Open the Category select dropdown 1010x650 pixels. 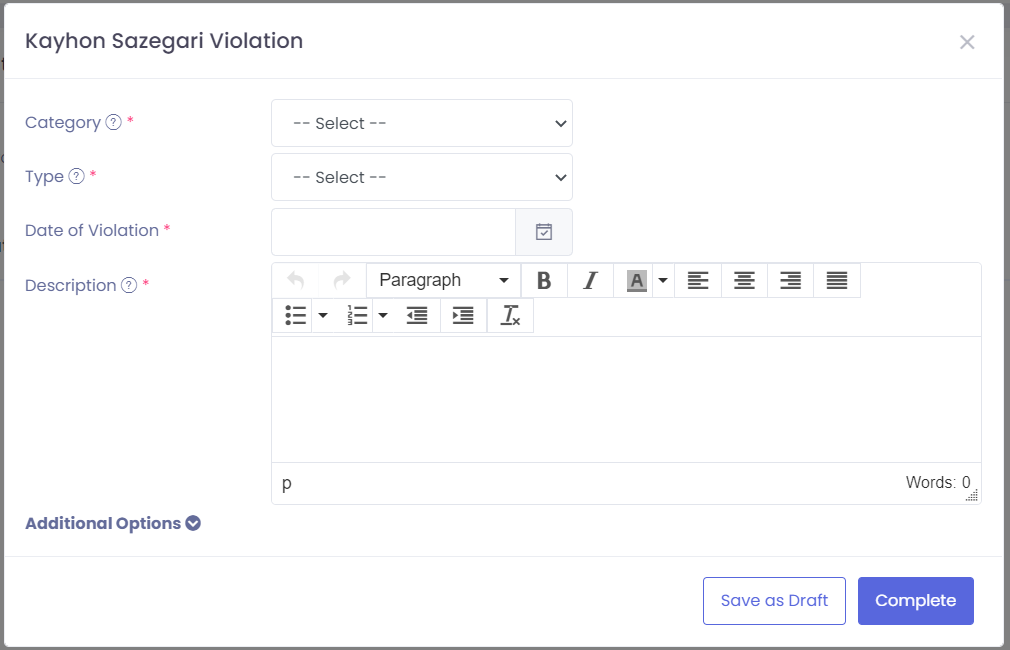tap(422, 123)
